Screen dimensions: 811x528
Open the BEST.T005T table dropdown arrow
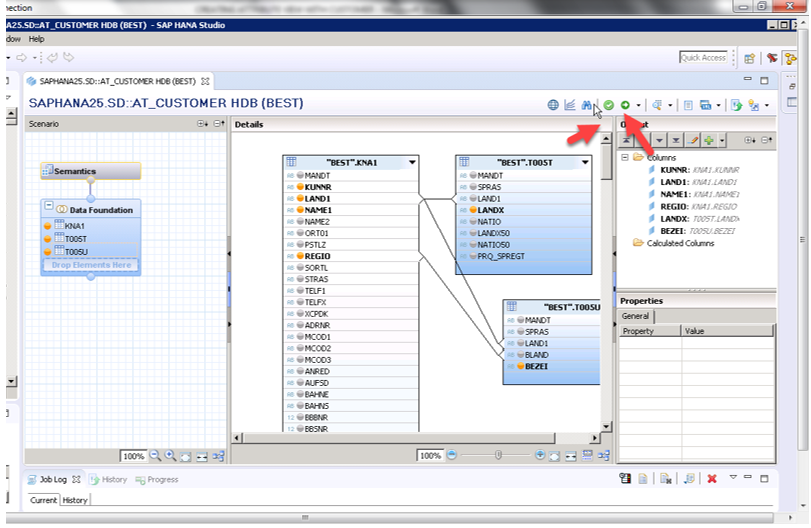[x=585, y=162]
